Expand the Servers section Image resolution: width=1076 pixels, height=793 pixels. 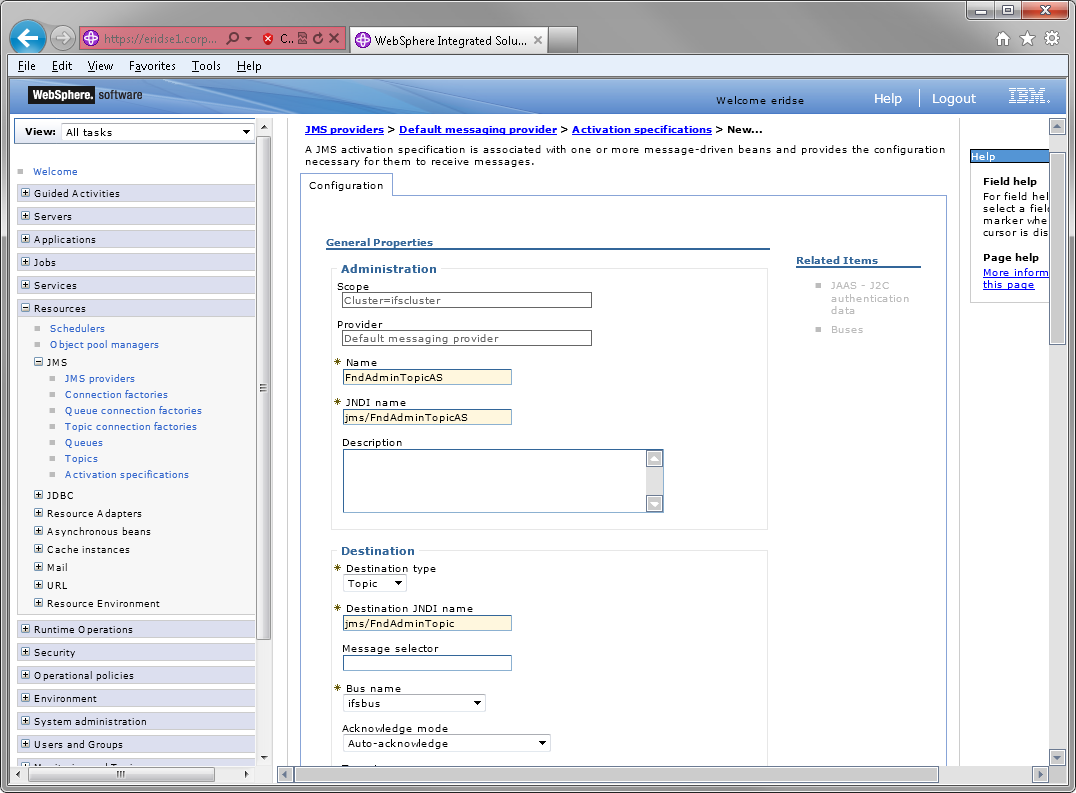point(25,215)
